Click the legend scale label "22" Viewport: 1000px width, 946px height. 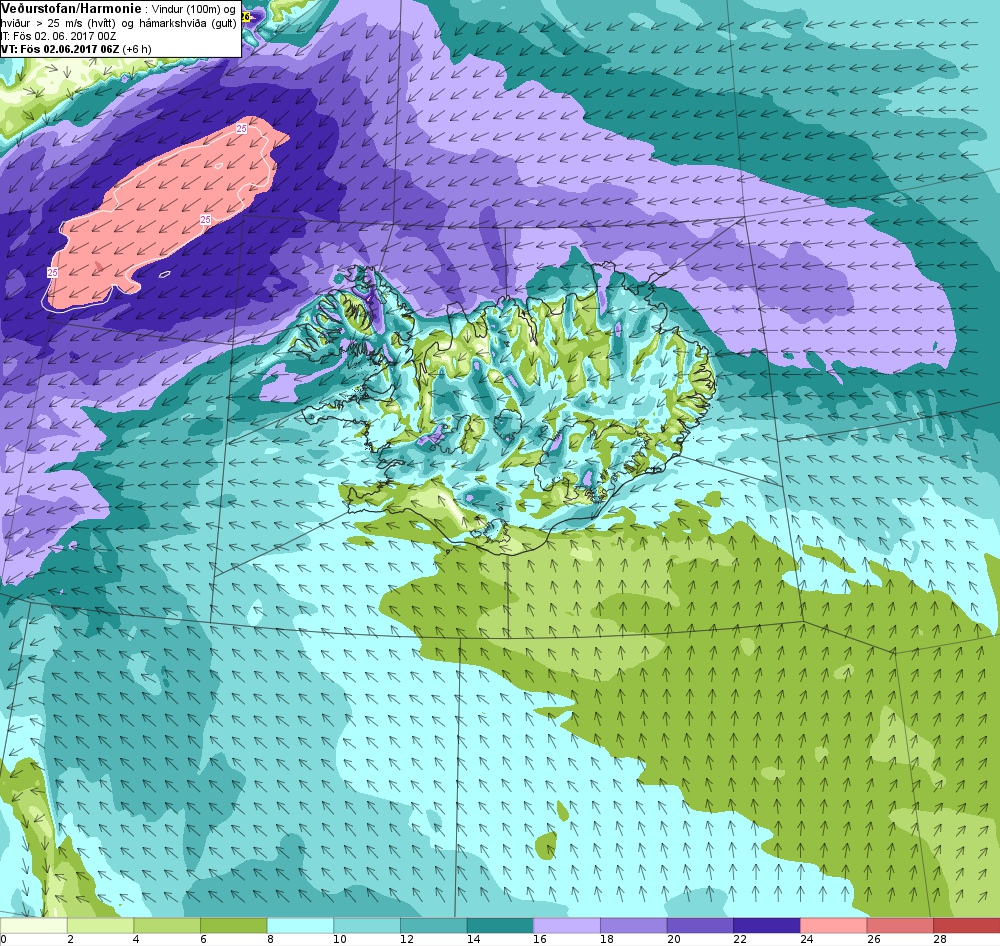click(740, 939)
